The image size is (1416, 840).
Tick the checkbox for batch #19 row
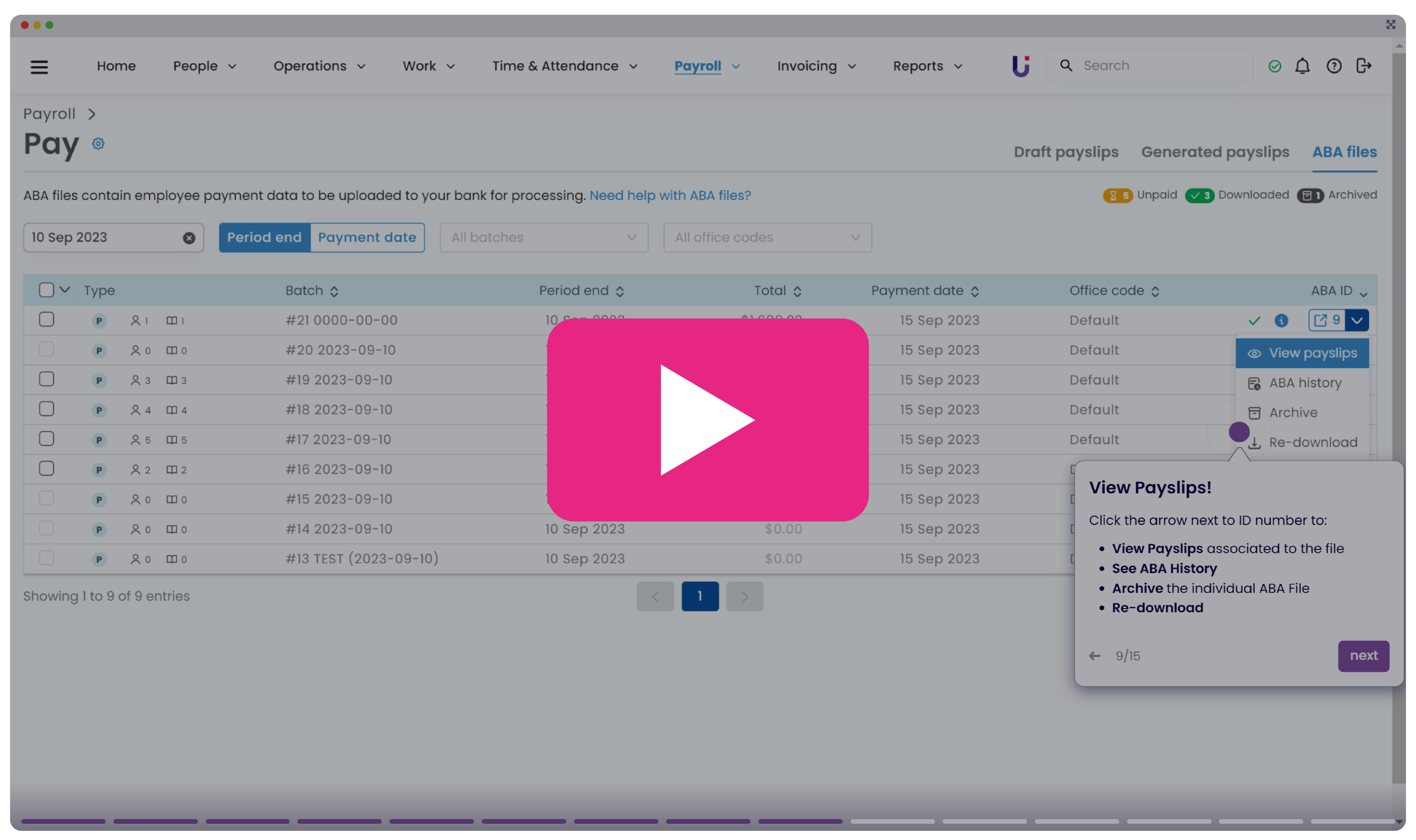[x=46, y=379]
